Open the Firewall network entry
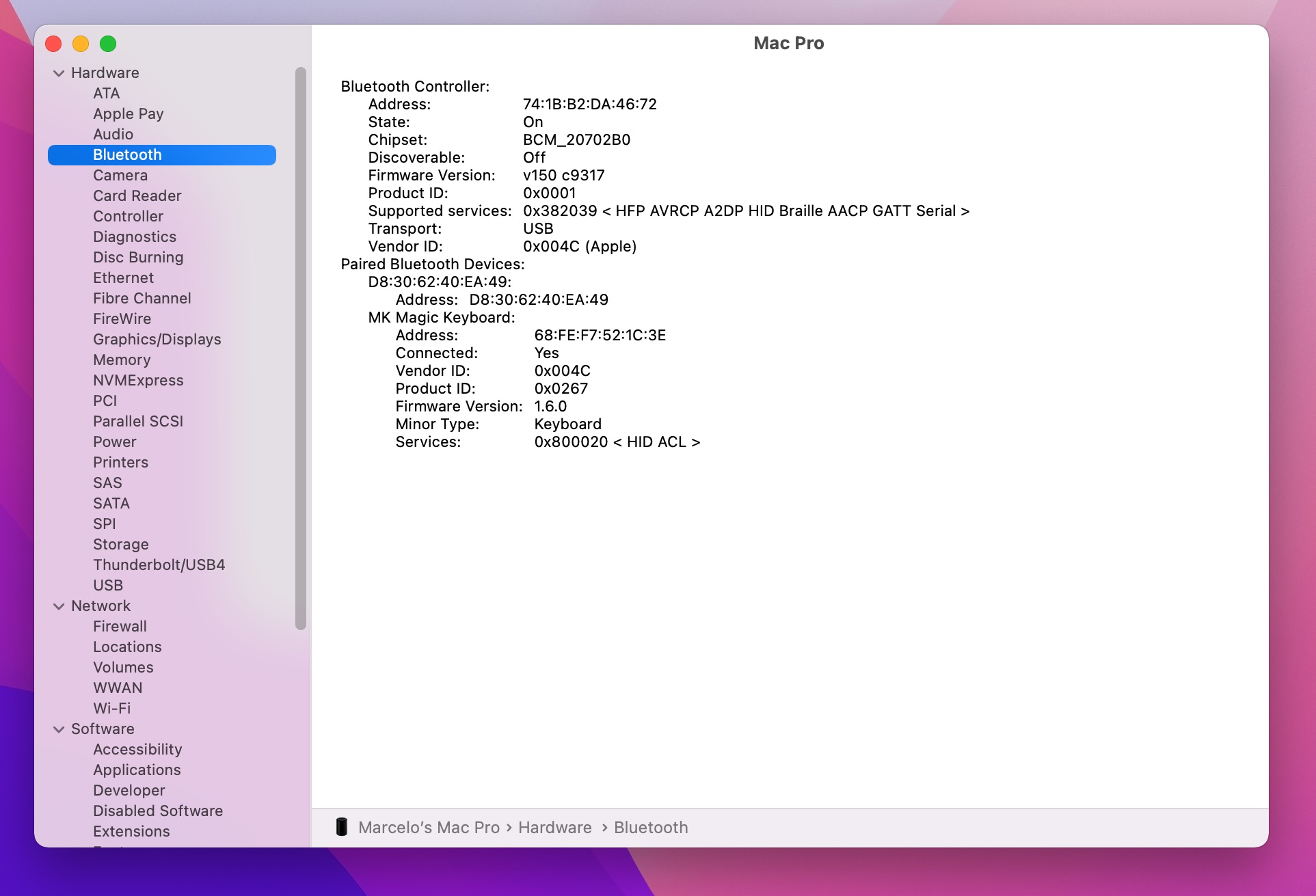The width and height of the screenshot is (1316, 896). coord(120,627)
